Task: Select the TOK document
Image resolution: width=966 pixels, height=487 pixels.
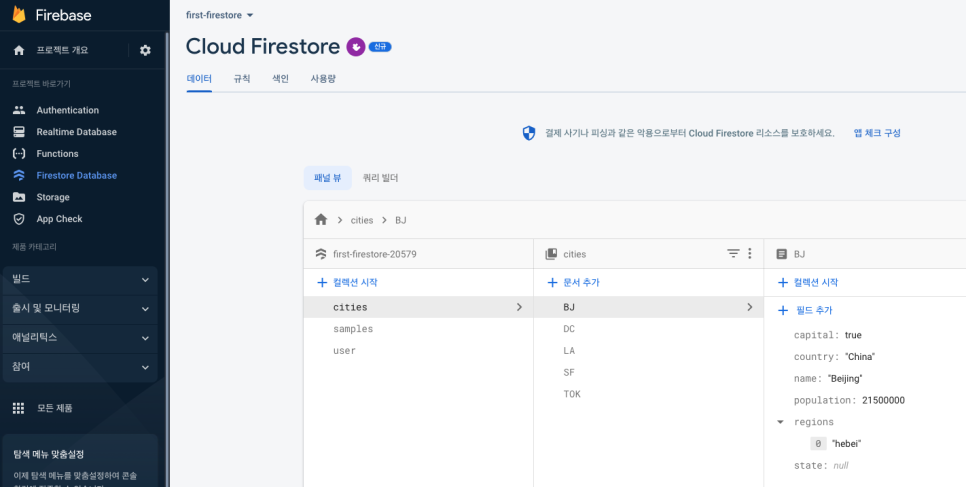Action: click(x=648, y=394)
